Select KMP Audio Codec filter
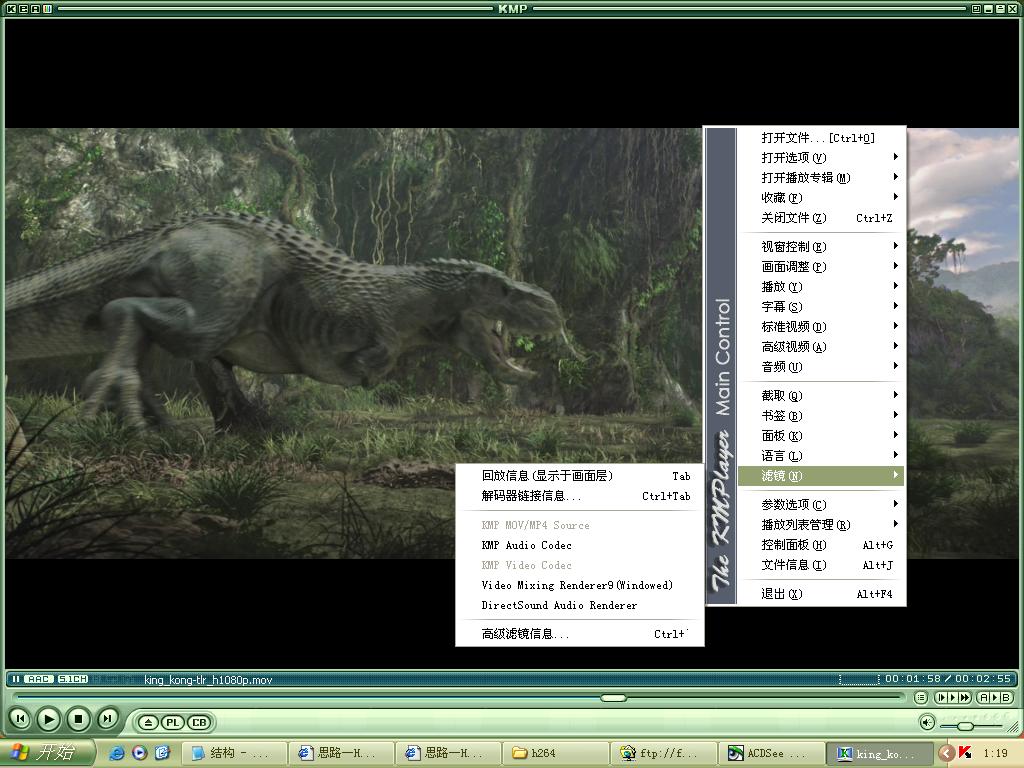This screenshot has height=768, width=1024. click(579, 545)
